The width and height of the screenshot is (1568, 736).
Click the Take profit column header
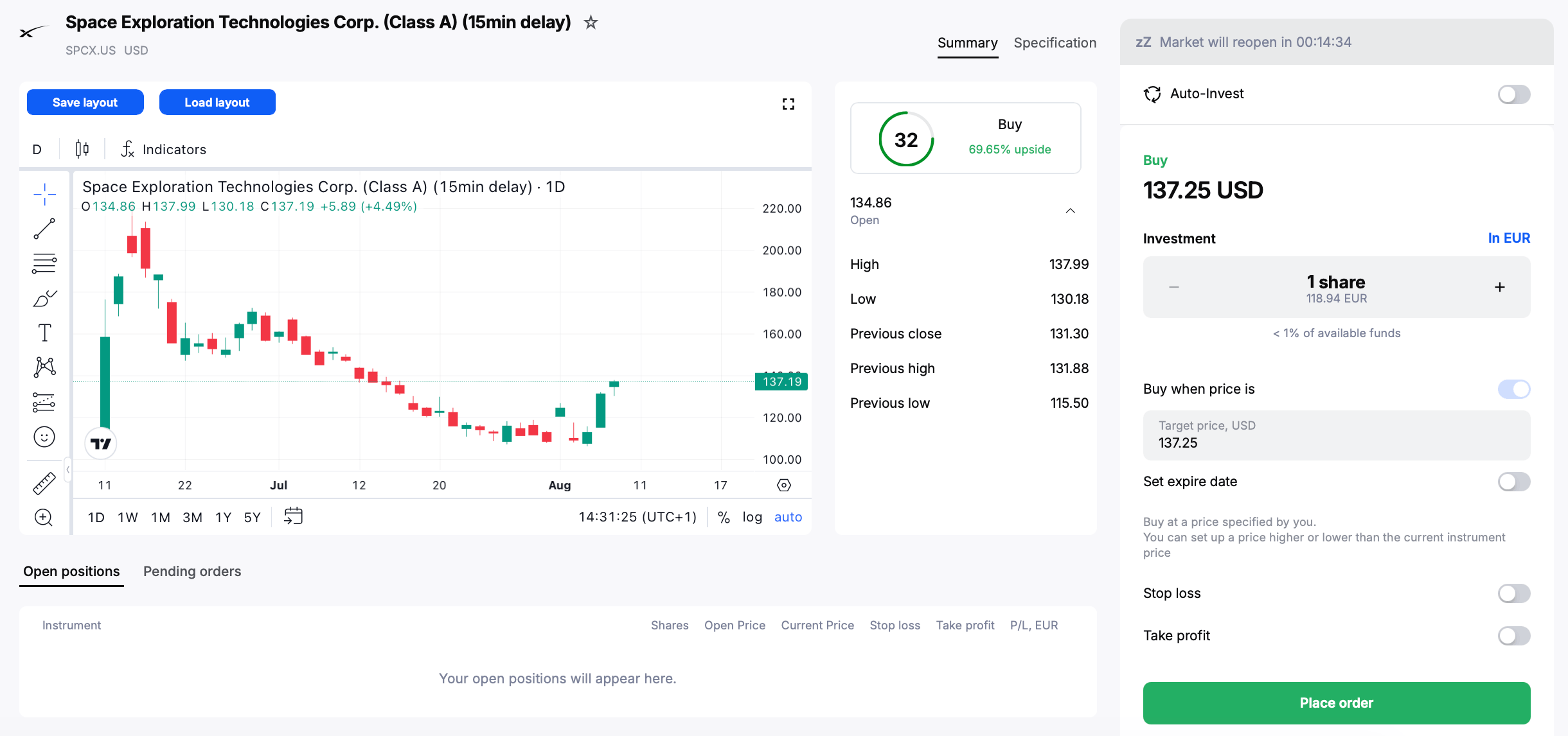[x=965, y=626]
